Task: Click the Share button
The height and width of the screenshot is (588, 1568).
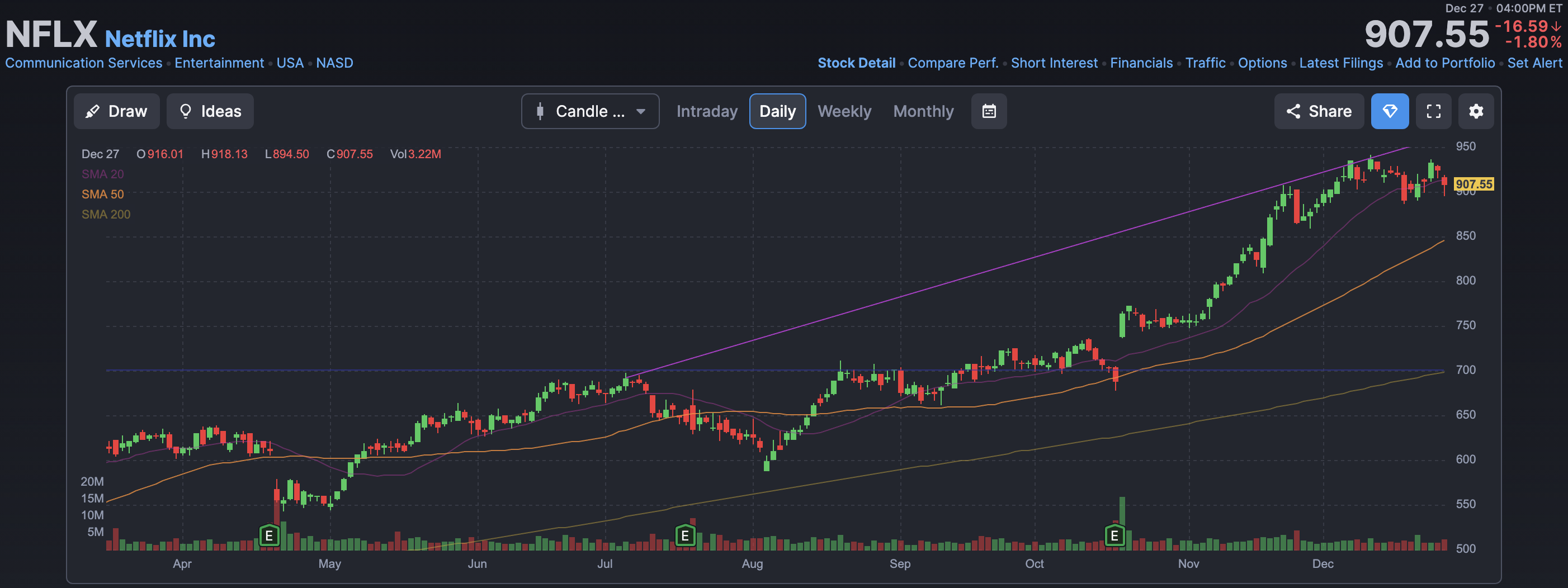Action: (1319, 111)
